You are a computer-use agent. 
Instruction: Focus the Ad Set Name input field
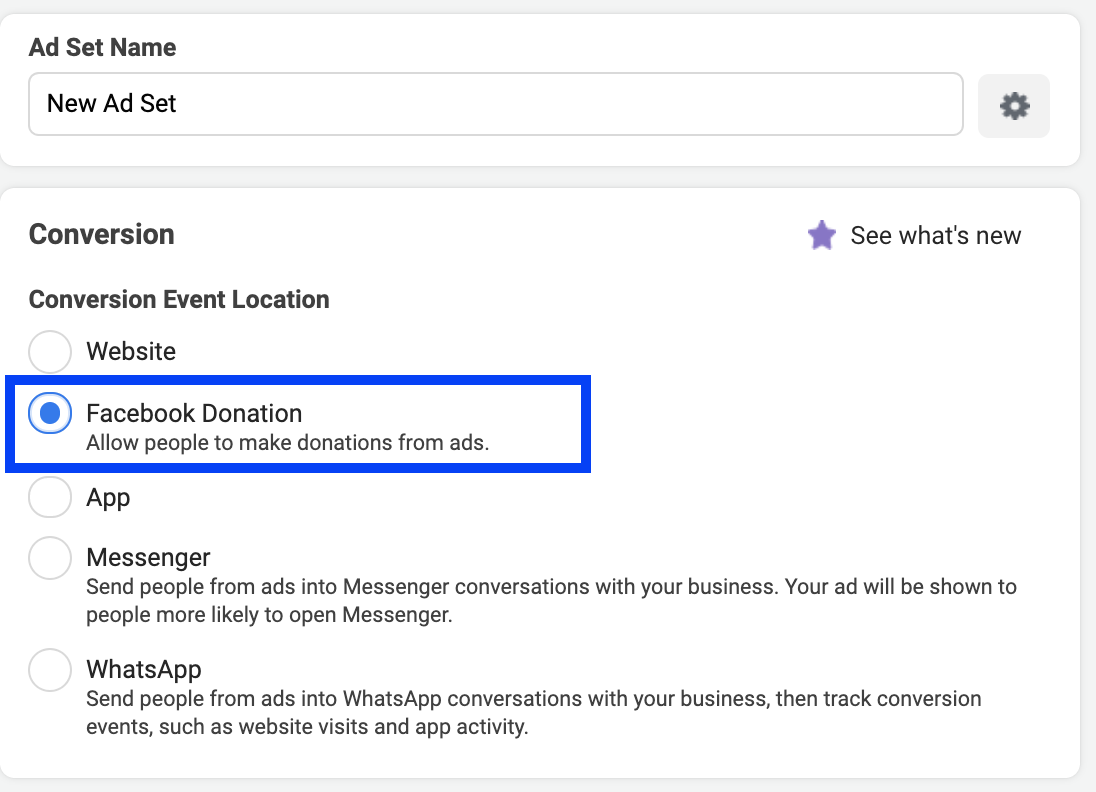(496, 104)
